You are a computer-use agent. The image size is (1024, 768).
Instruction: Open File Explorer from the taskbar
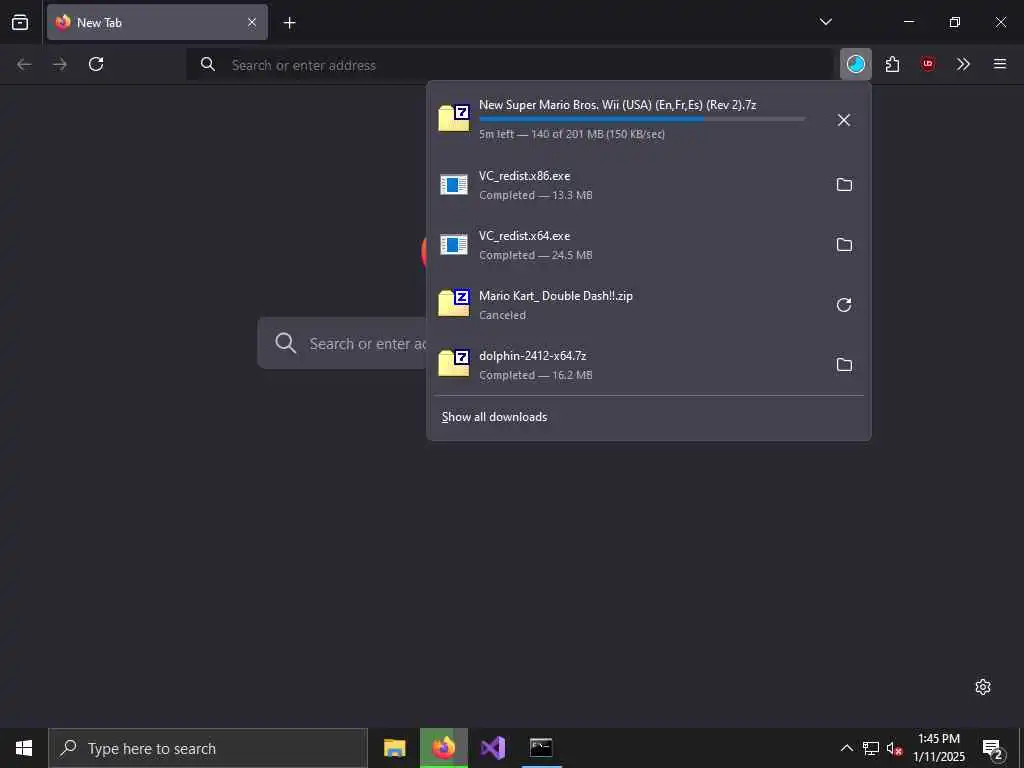pos(394,748)
